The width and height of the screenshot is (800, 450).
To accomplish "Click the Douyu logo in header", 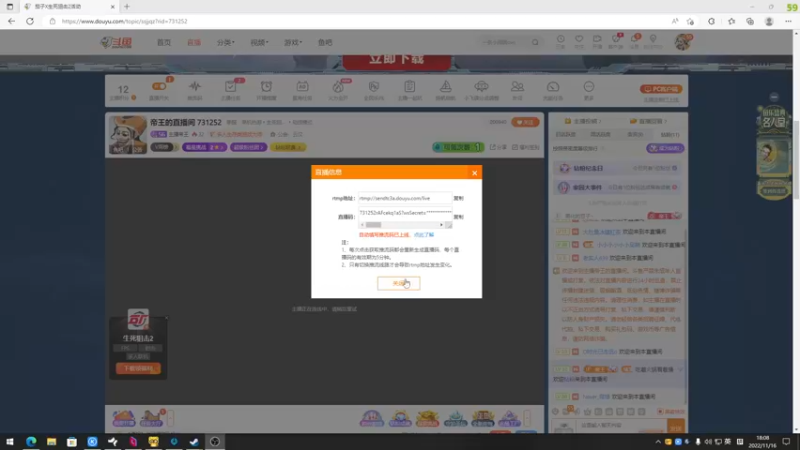I will (116, 42).
